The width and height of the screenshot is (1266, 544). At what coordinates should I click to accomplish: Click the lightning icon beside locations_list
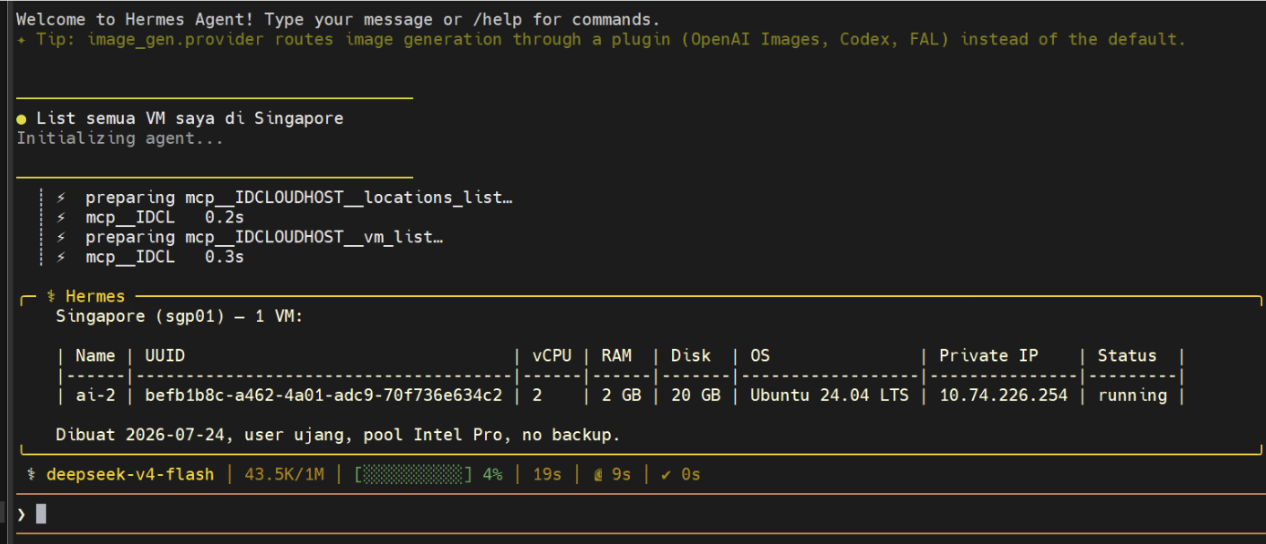pyautogui.click(x=61, y=198)
